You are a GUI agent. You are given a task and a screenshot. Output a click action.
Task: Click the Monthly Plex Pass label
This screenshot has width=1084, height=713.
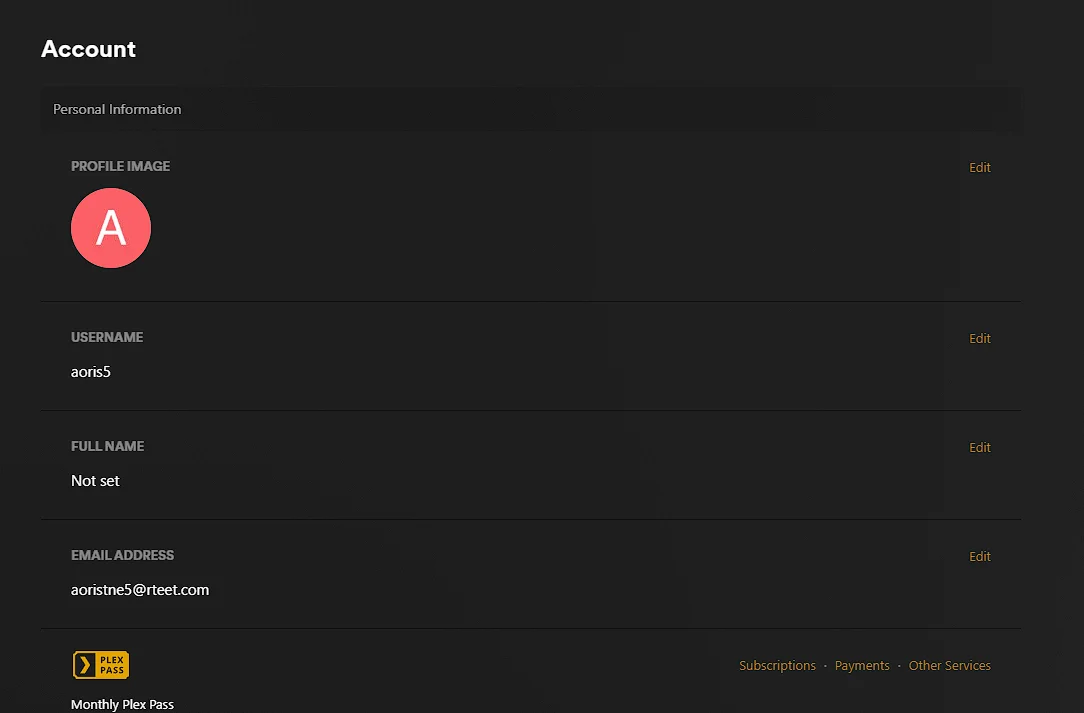click(x=122, y=704)
